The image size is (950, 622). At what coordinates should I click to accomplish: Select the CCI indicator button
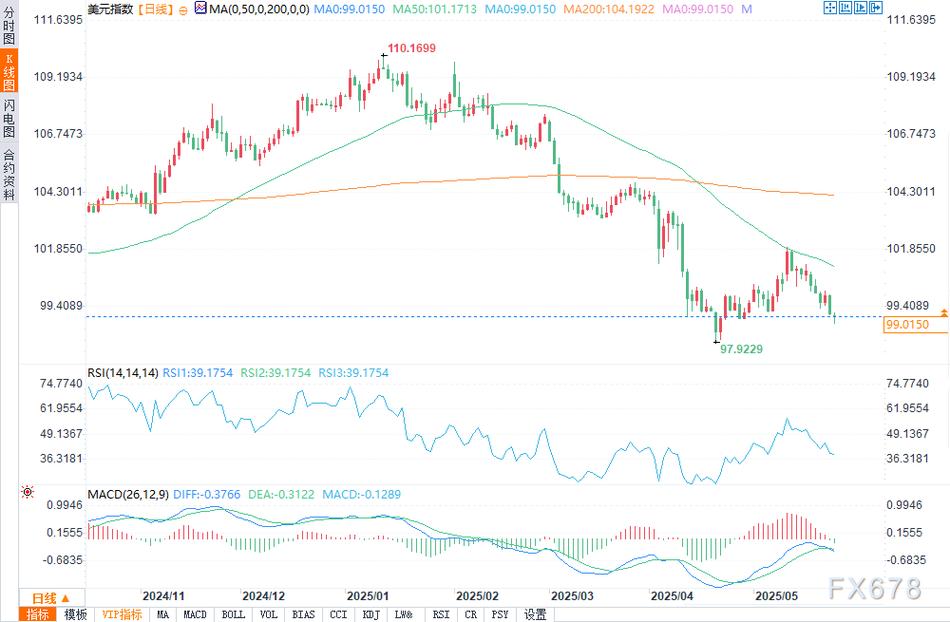[x=337, y=614]
